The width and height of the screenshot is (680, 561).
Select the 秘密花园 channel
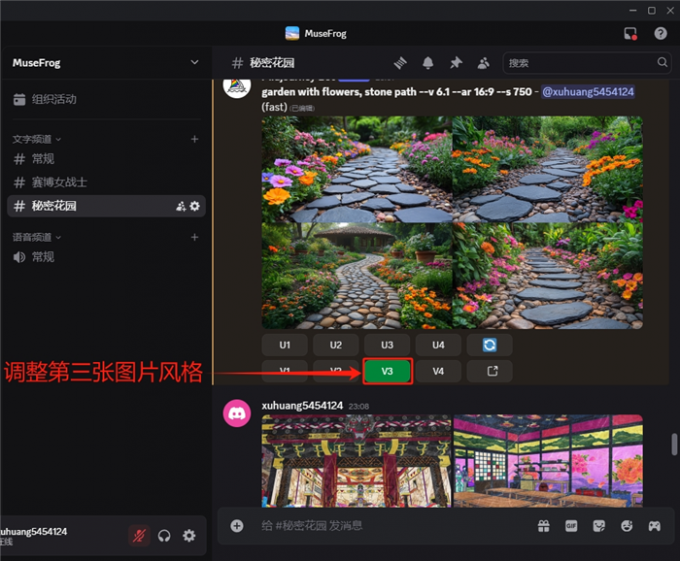pos(106,206)
